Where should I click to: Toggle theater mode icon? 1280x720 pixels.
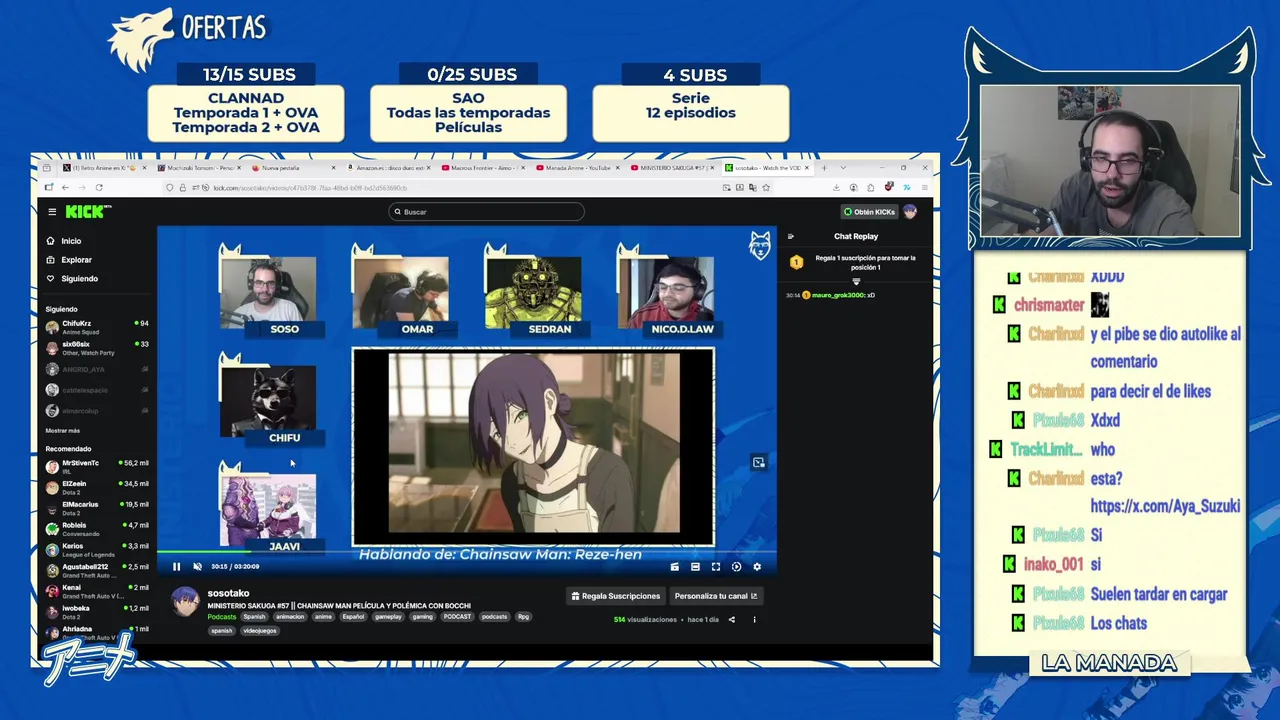click(x=695, y=567)
